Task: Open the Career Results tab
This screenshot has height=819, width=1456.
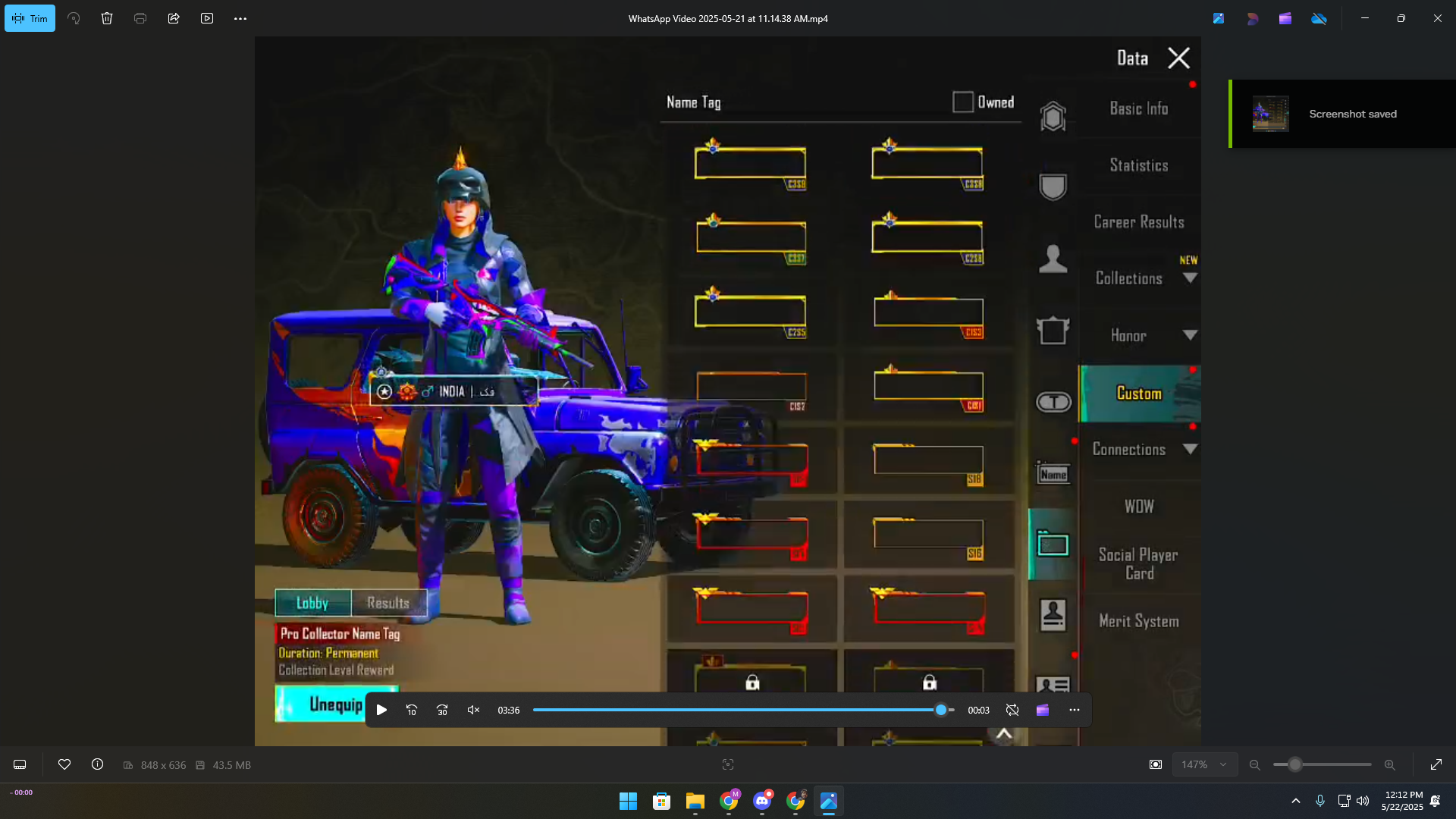Action: point(1139,223)
